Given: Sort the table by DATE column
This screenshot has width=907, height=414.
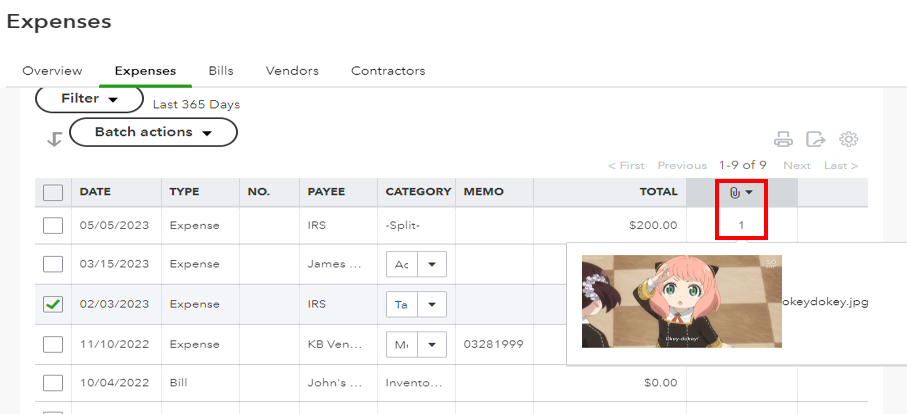Looking at the screenshot, I should coord(95,192).
